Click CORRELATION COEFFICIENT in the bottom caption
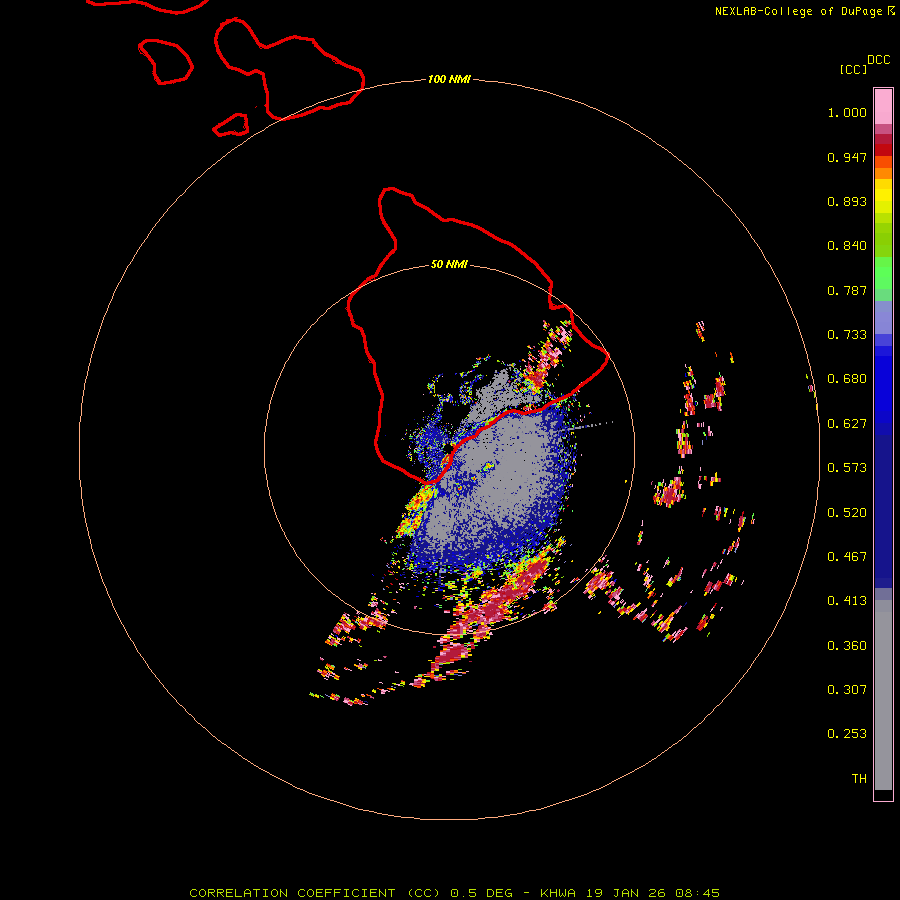Image resolution: width=900 pixels, height=900 pixels. tap(292, 893)
